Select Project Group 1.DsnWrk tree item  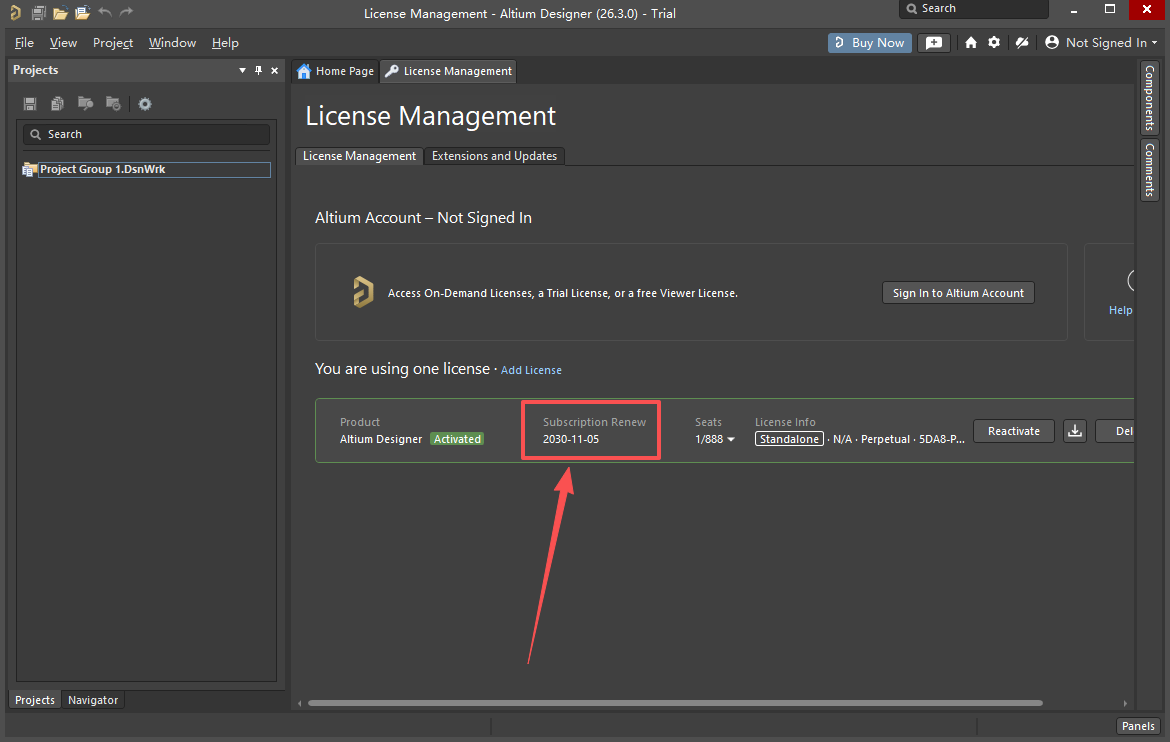point(102,170)
